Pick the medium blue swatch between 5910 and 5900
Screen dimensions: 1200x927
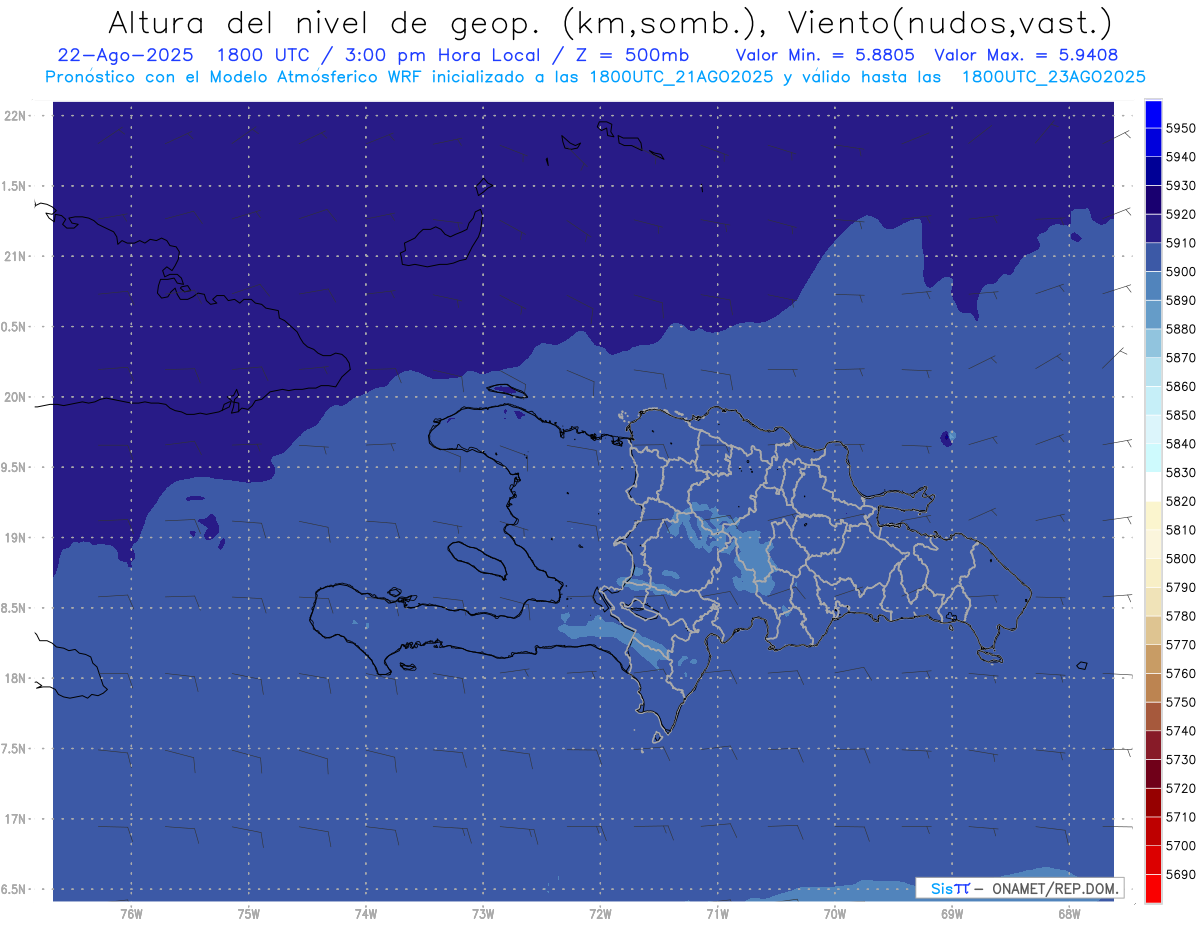(x=1153, y=257)
